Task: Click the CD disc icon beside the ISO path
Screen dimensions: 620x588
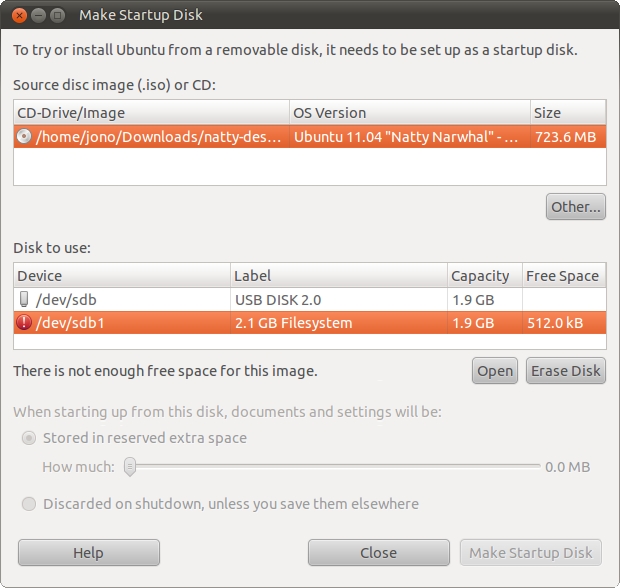Action: pyautogui.click(x=25, y=137)
